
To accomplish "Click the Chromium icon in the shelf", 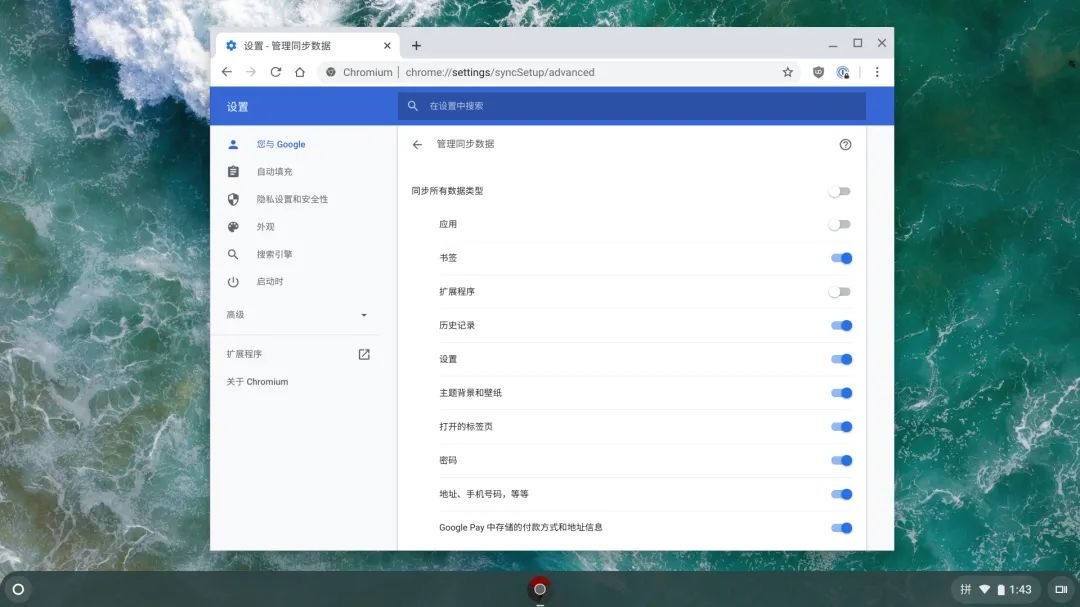I will (x=540, y=589).
